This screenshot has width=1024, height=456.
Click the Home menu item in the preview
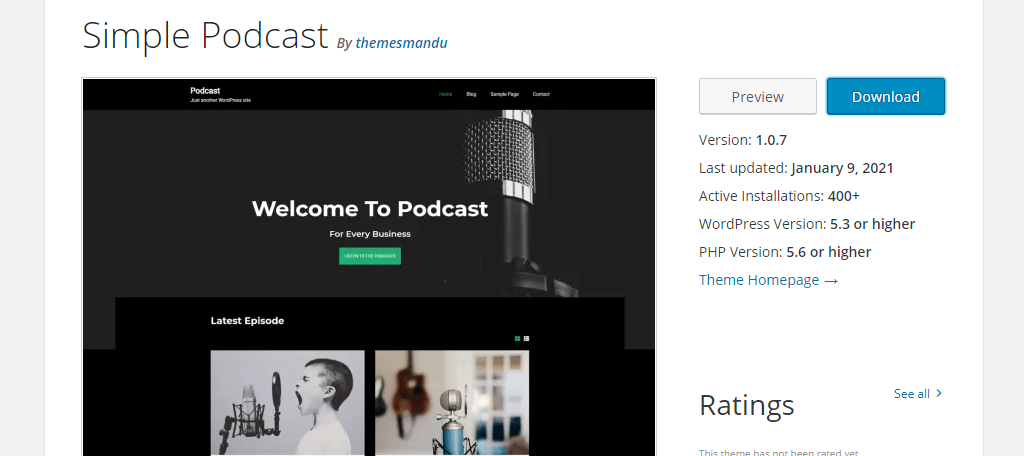point(445,94)
